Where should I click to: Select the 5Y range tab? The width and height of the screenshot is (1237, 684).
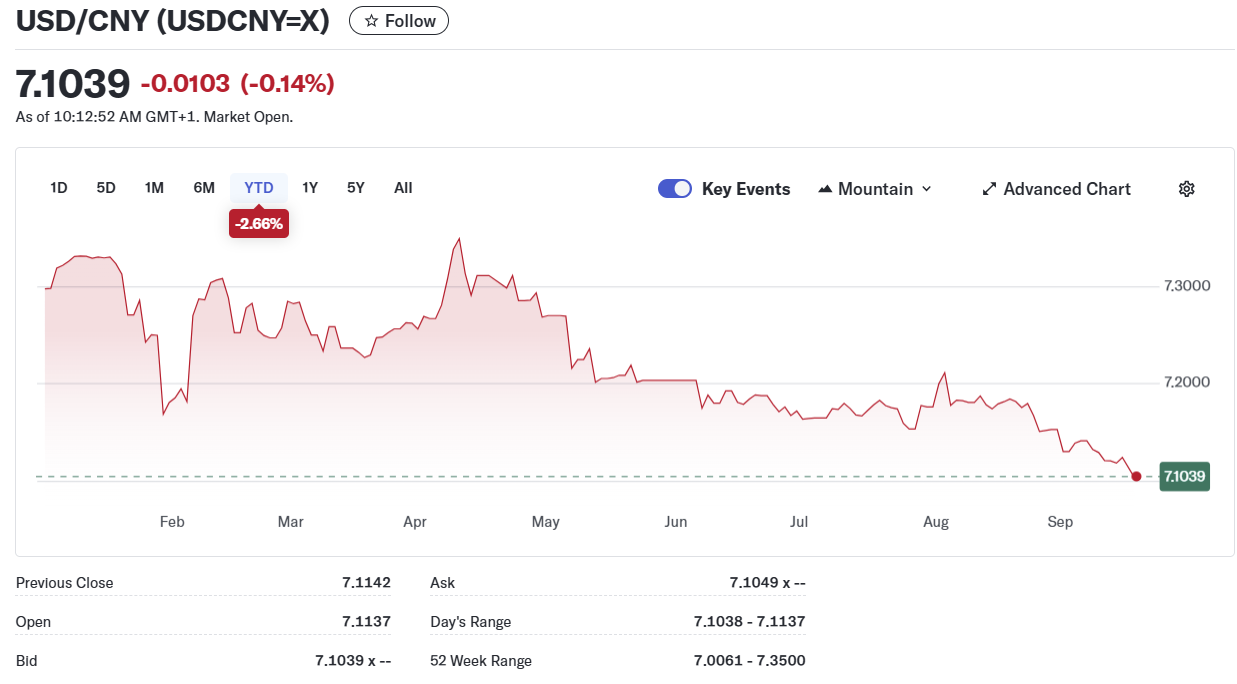click(x=356, y=188)
